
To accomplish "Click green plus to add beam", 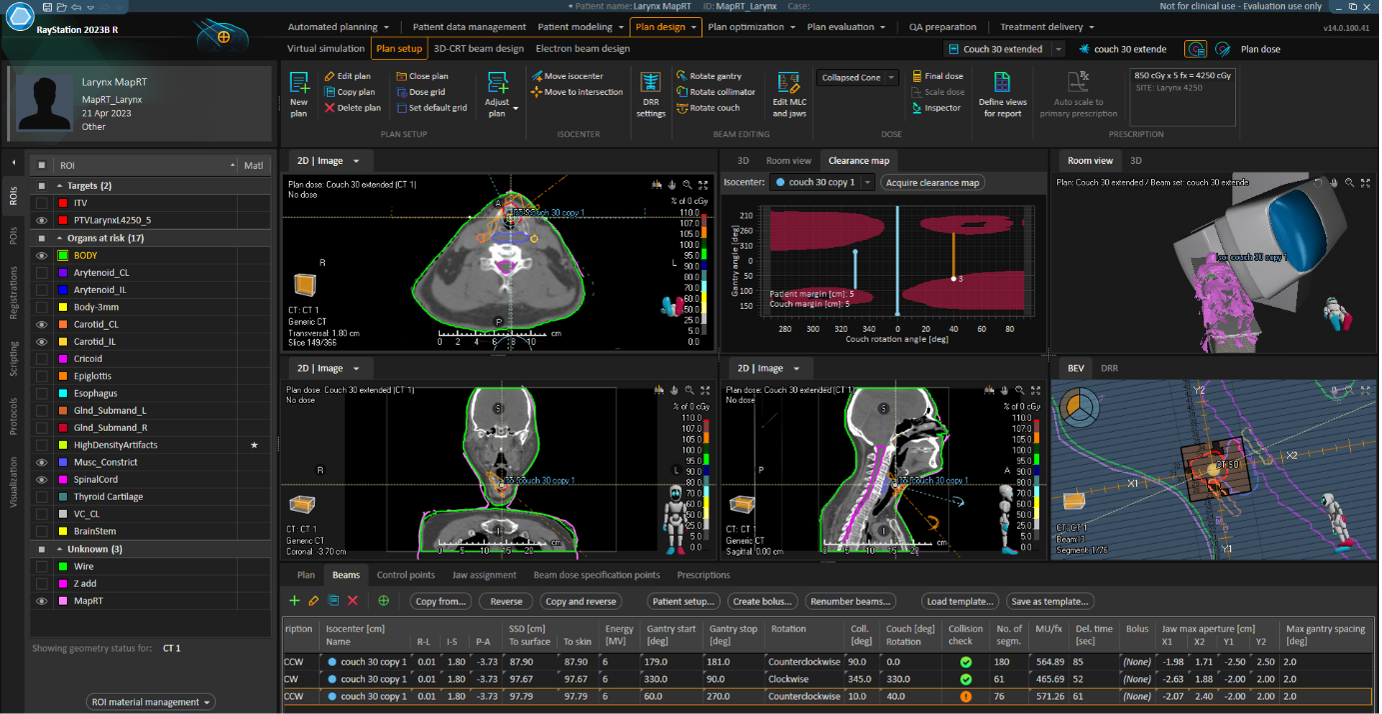I will click(x=294, y=601).
